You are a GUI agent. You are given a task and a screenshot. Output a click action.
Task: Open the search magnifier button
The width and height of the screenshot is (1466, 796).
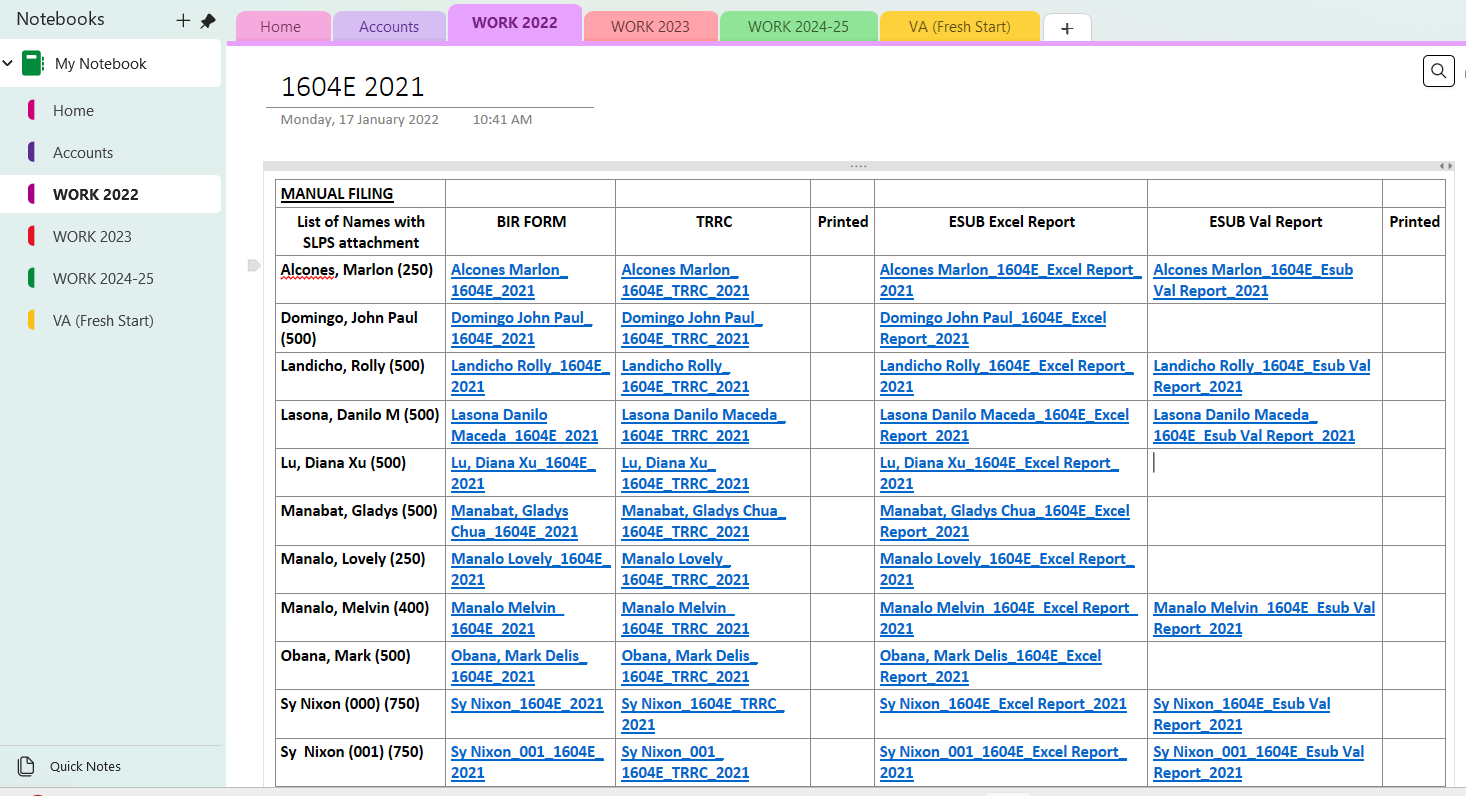pos(1438,71)
